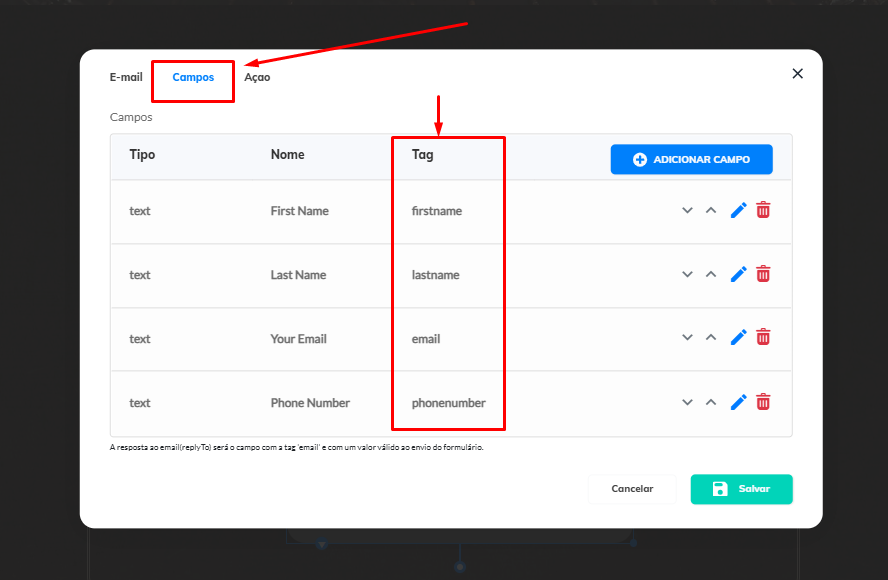Viewport: 888px width, 580px height.
Task: Edit the Your Email field
Action: (x=739, y=338)
